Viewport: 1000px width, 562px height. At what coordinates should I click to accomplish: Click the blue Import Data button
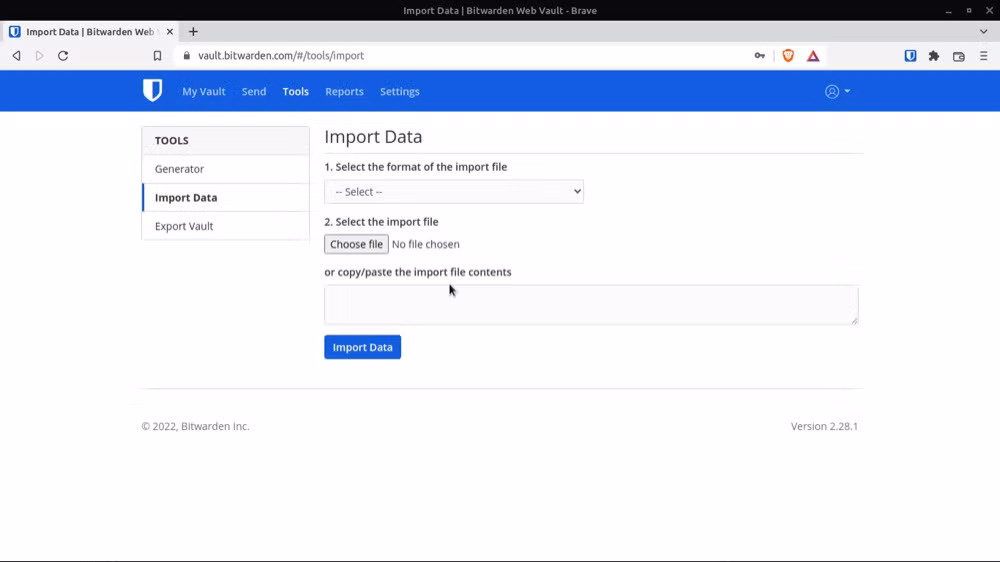click(362, 347)
